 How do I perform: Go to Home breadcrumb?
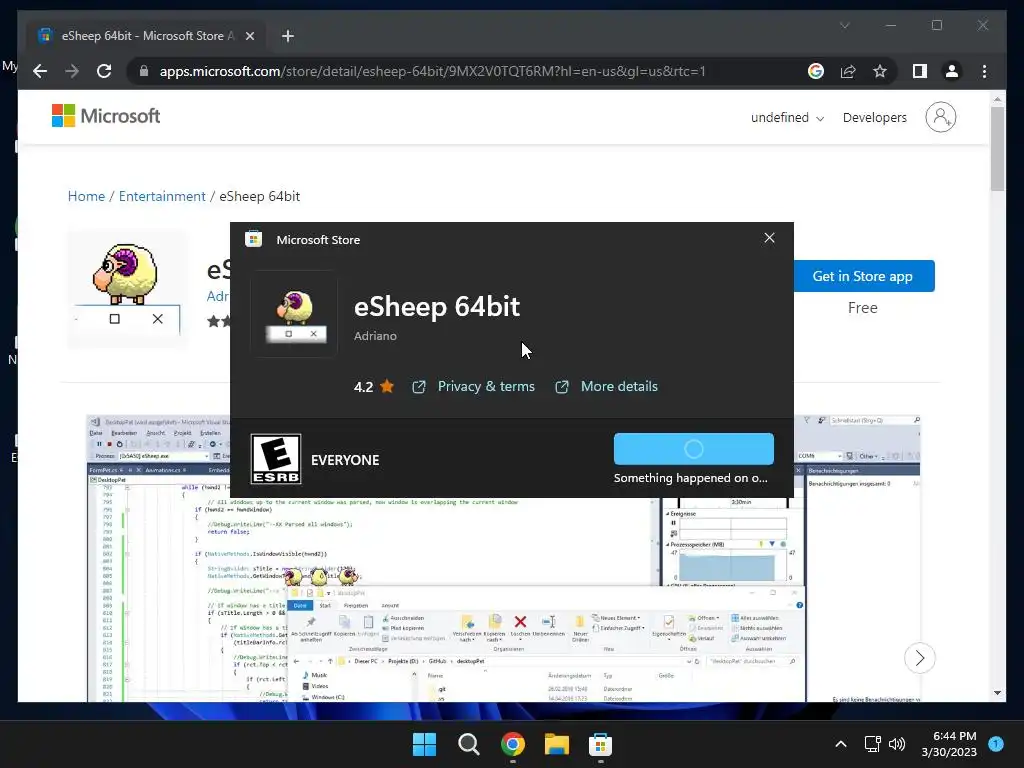[x=86, y=196]
